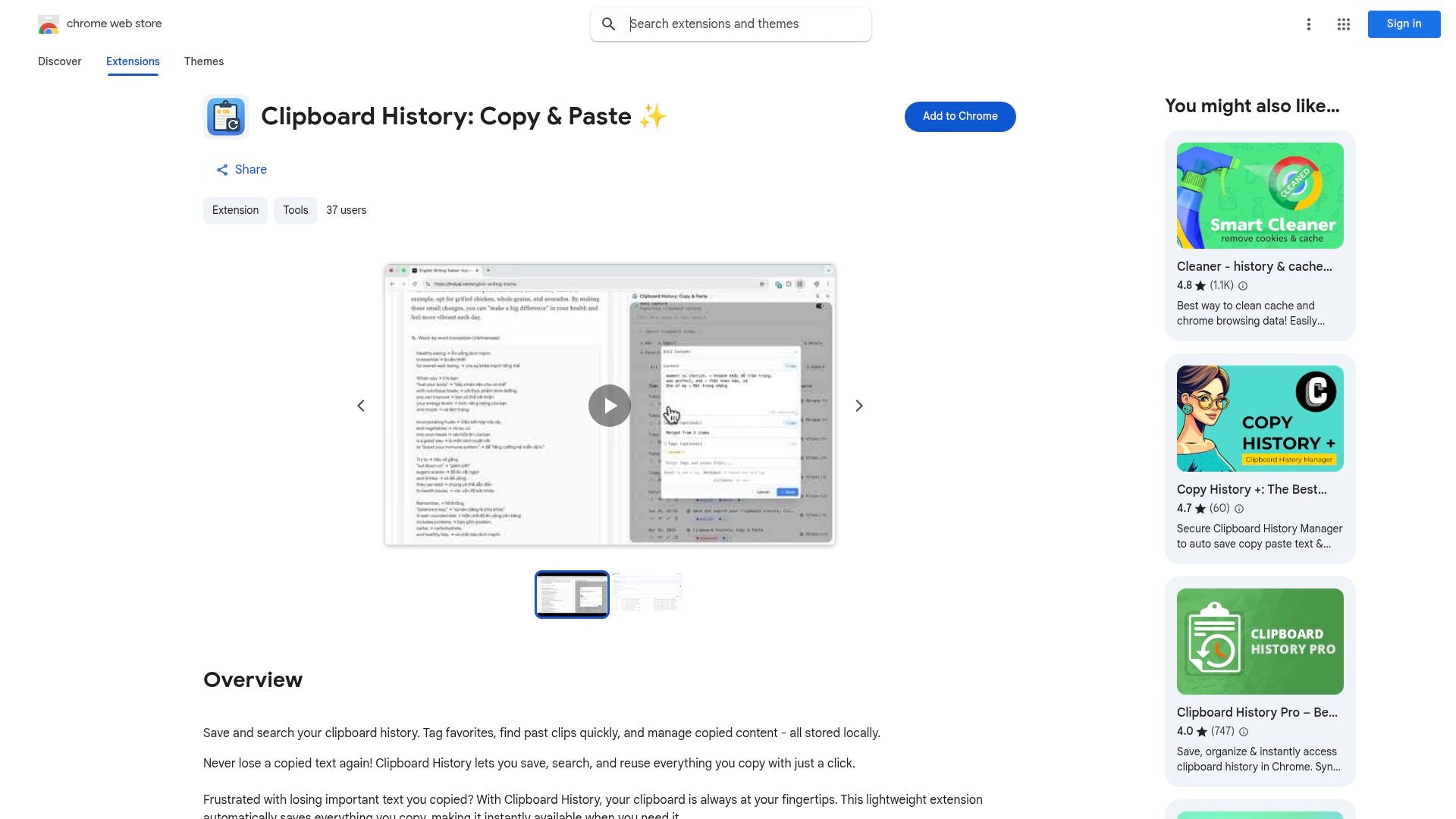The image size is (1456, 819).
Task: Open the Discover tab
Action: click(x=59, y=61)
